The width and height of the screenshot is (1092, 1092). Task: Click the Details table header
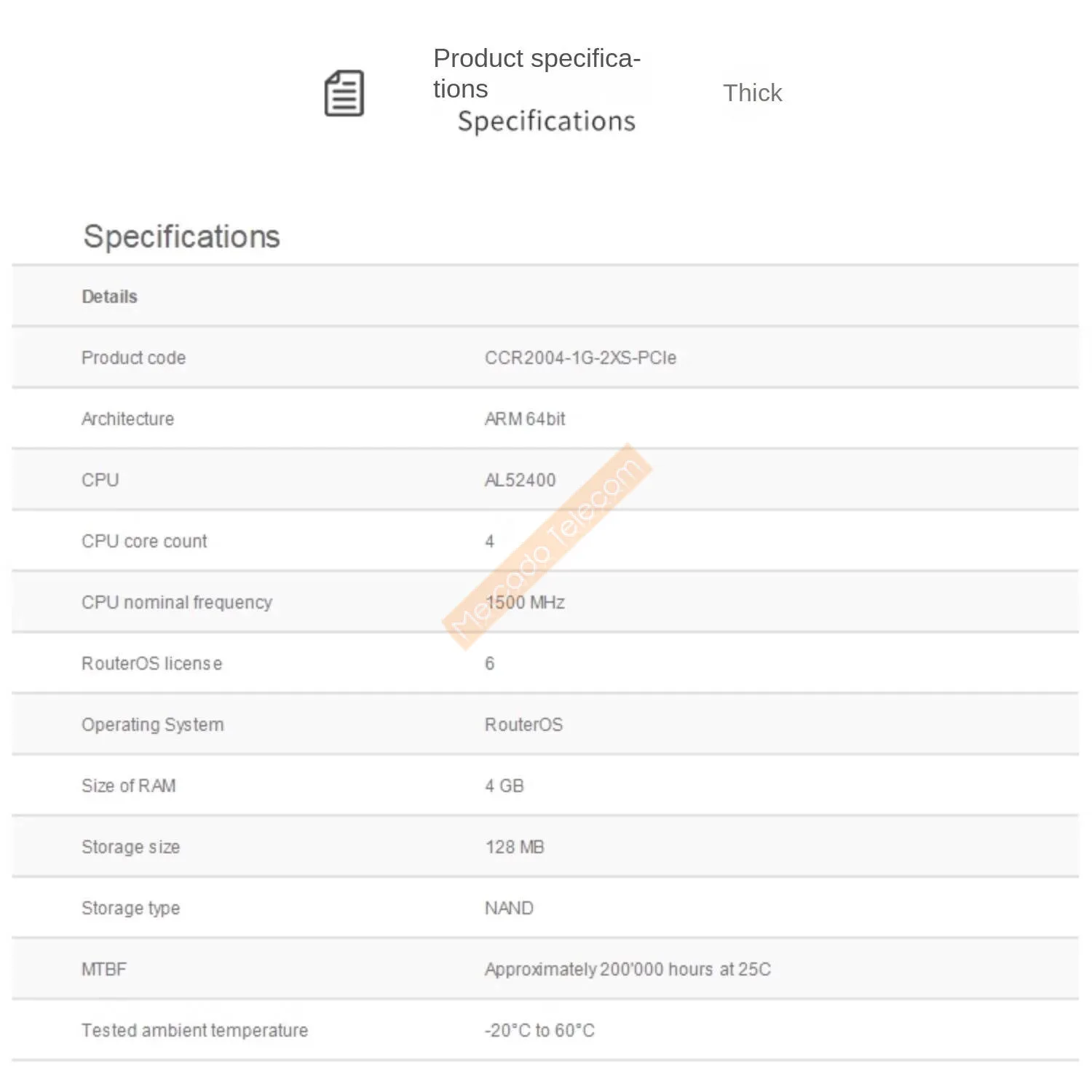[x=109, y=296]
